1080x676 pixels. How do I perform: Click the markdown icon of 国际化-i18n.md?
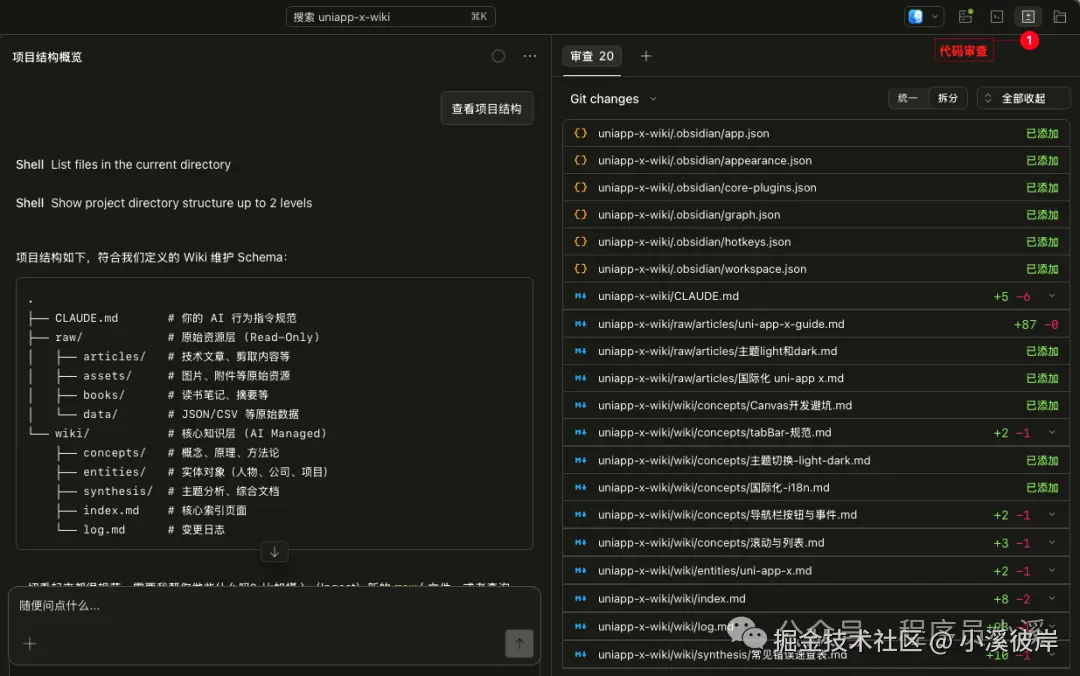(581, 487)
